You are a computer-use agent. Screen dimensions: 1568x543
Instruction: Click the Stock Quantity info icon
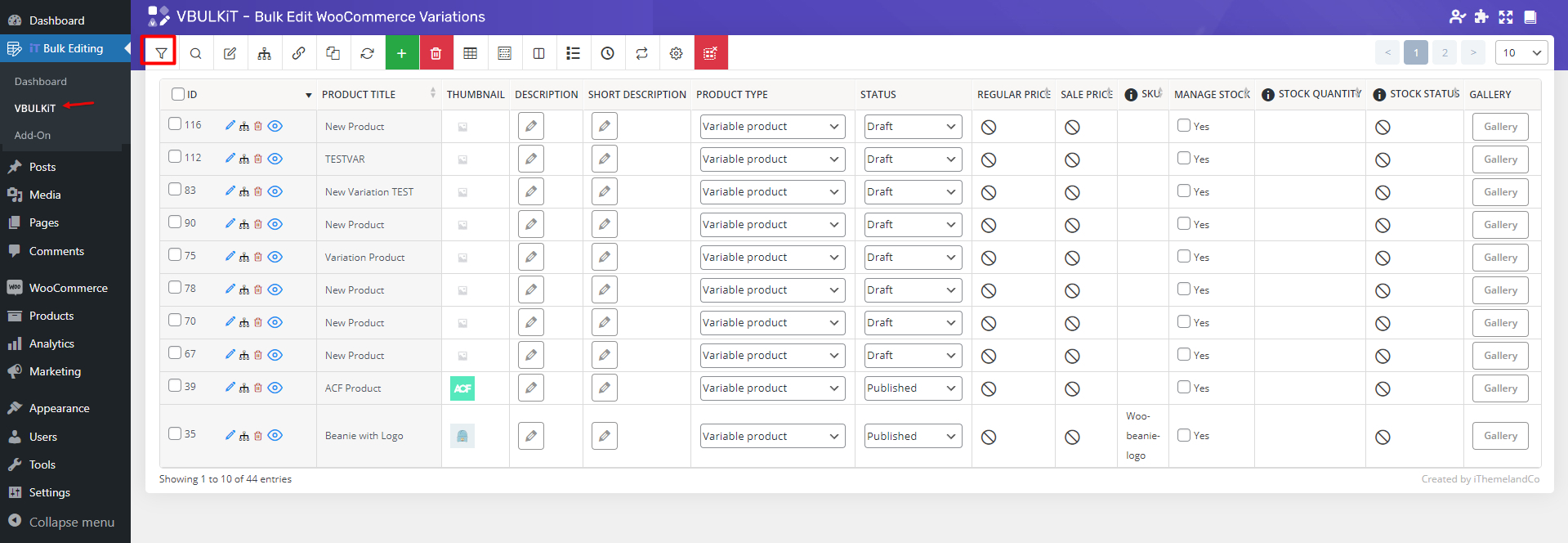point(1268,95)
